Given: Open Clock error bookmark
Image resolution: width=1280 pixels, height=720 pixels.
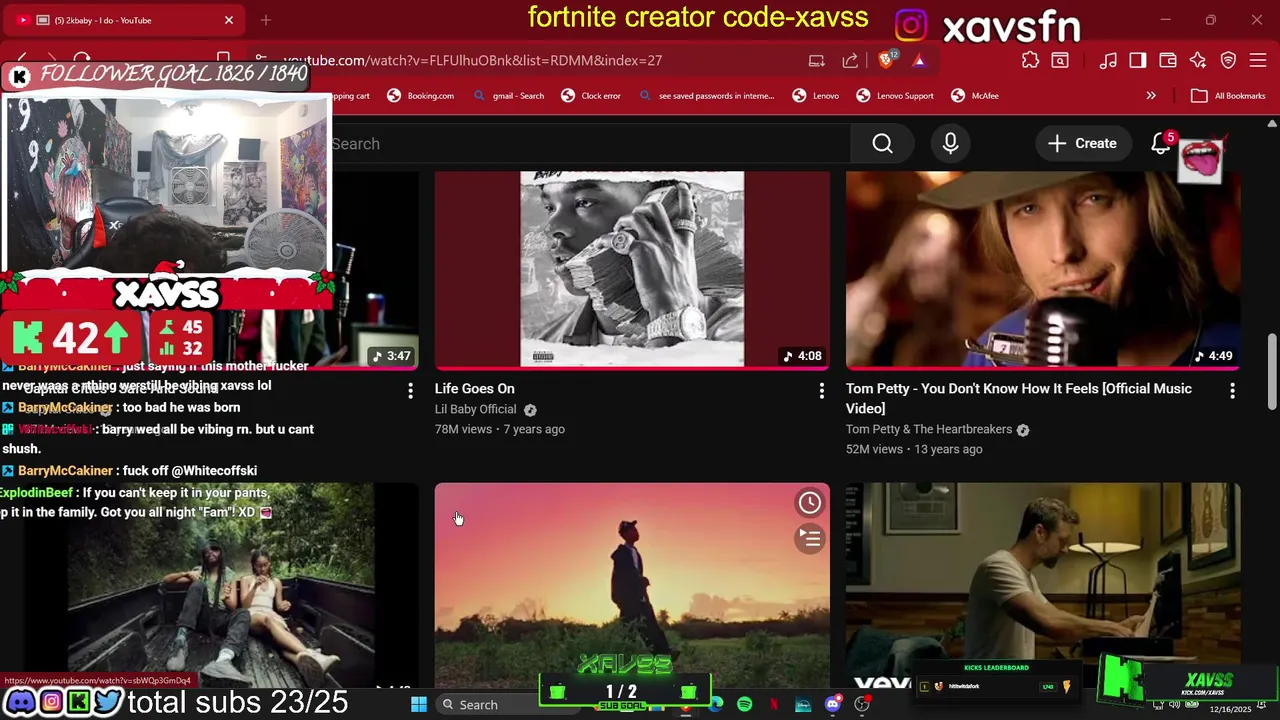Looking at the screenshot, I should [x=590, y=96].
